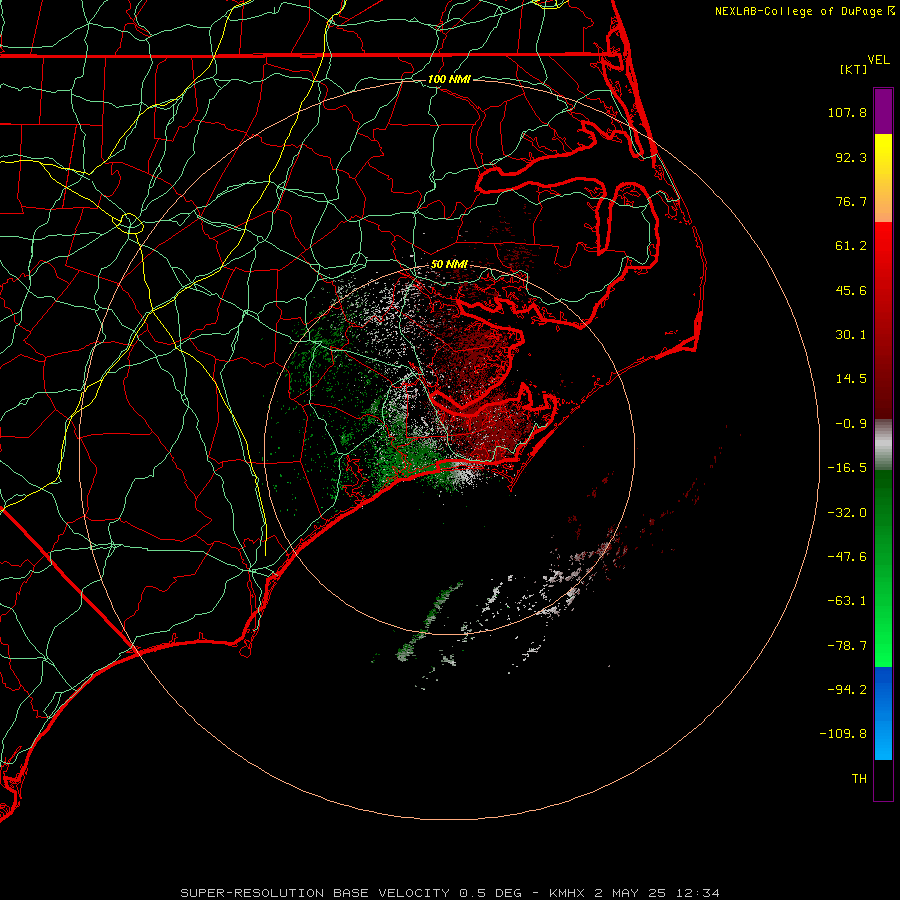
Task: Select the -0.9 velocity value
Action: [x=851, y=424]
